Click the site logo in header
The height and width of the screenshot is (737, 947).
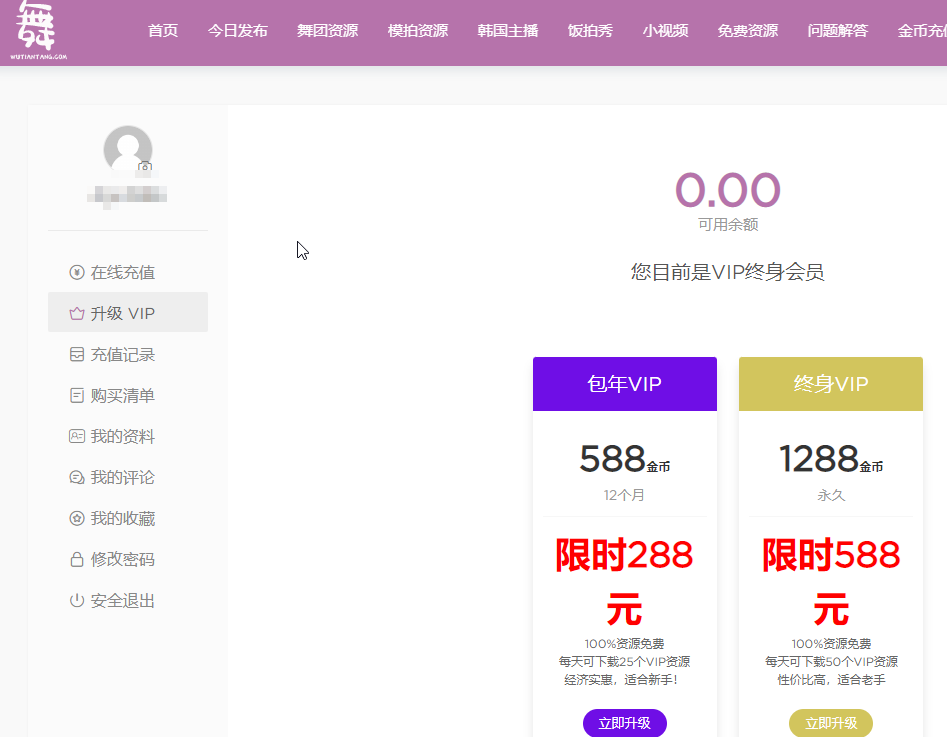(x=38, y=30)
